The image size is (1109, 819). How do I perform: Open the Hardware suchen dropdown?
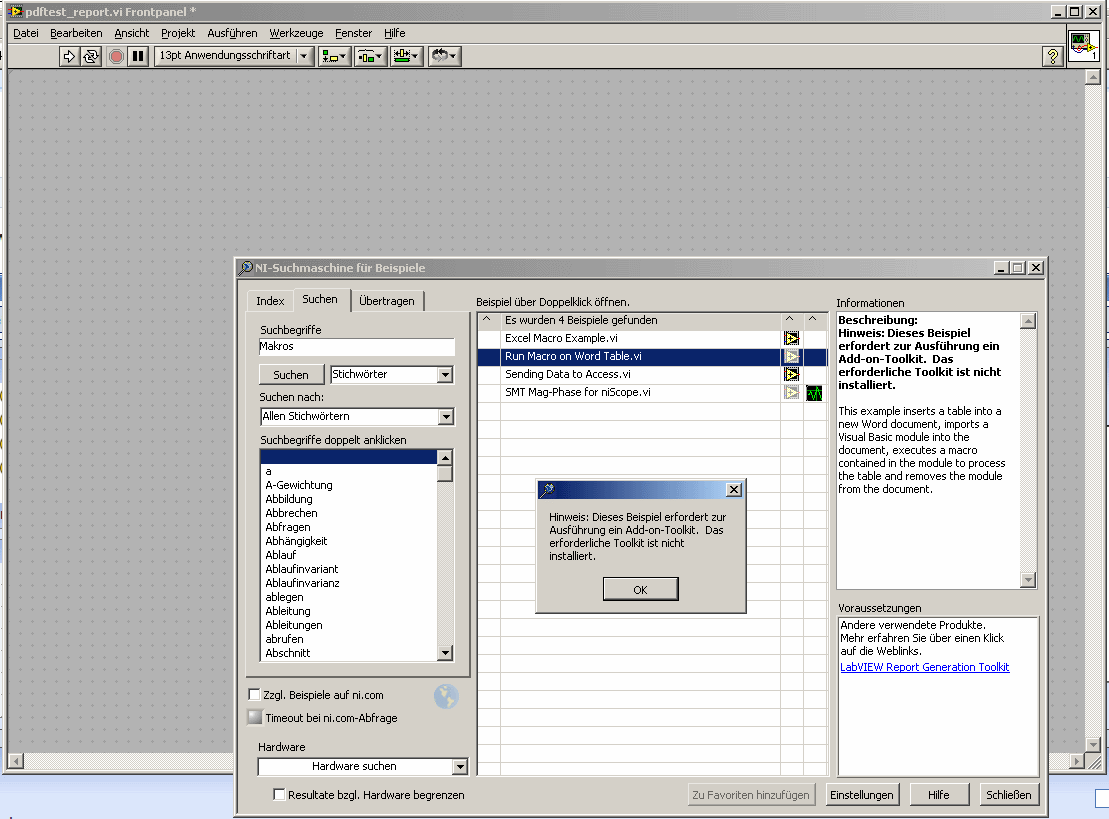[x=362, y=766]
